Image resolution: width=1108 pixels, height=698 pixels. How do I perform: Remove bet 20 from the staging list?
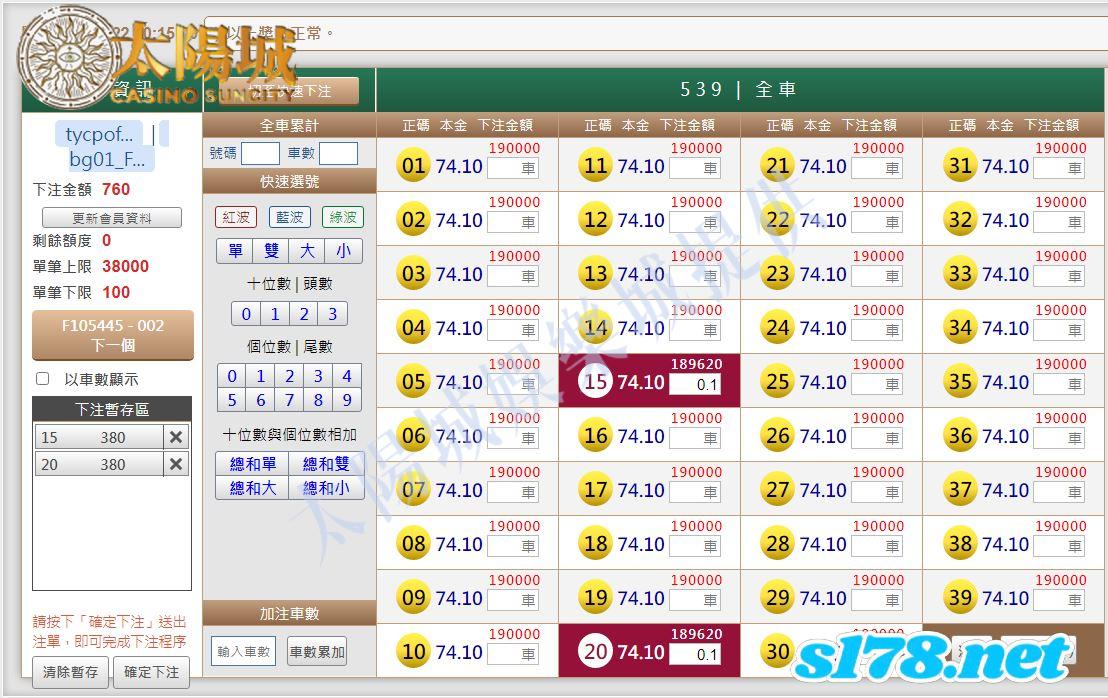176,464
